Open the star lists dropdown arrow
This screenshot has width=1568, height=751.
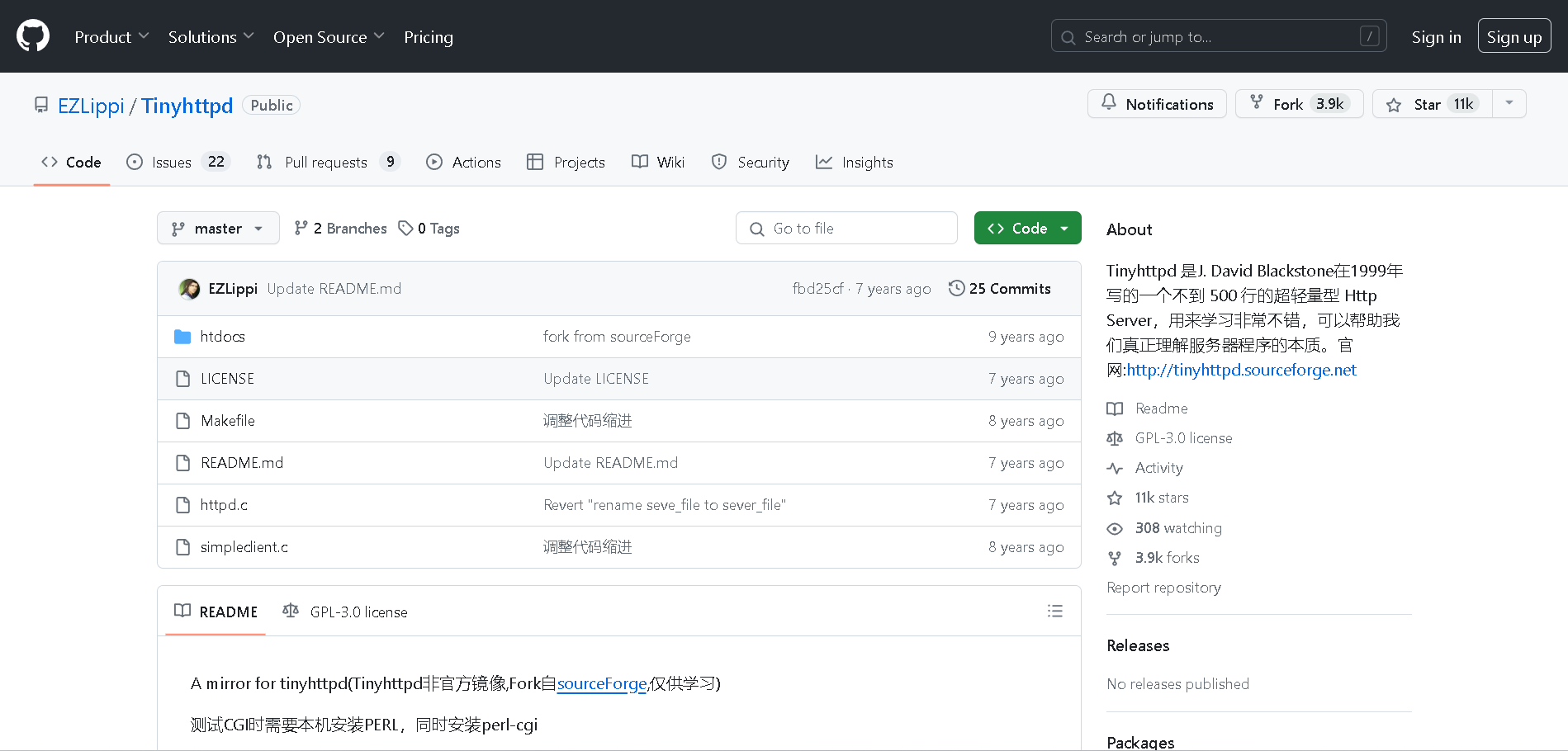1509,104
